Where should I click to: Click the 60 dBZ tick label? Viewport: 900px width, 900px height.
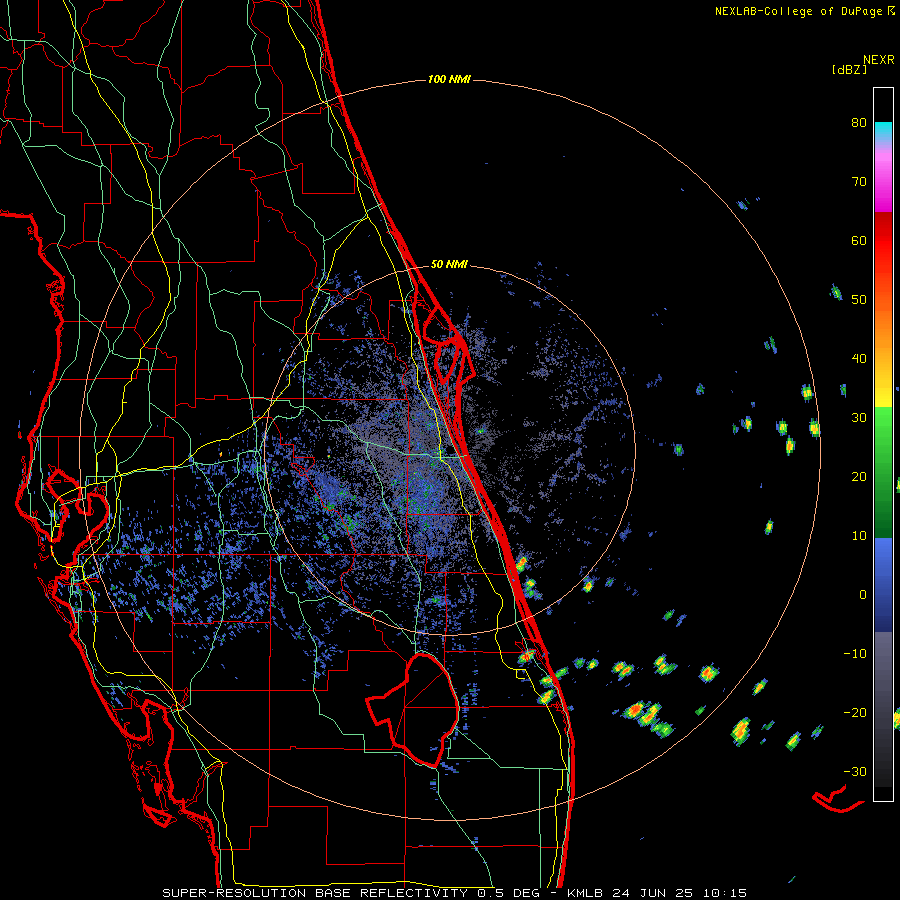859,240
